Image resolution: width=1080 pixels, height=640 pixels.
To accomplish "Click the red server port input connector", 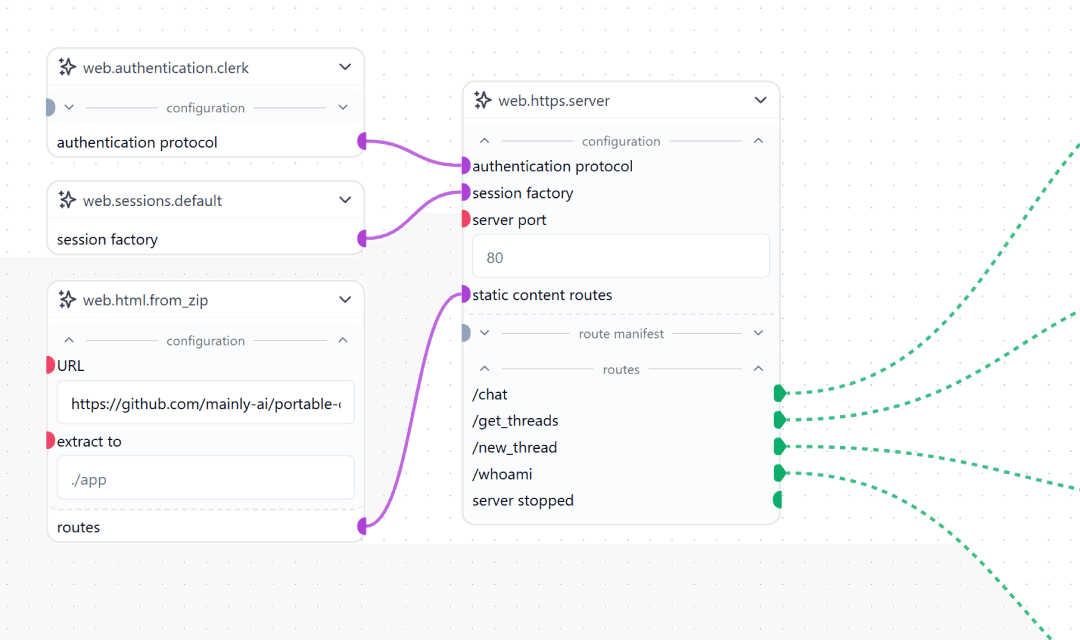I will pos(466,220).
